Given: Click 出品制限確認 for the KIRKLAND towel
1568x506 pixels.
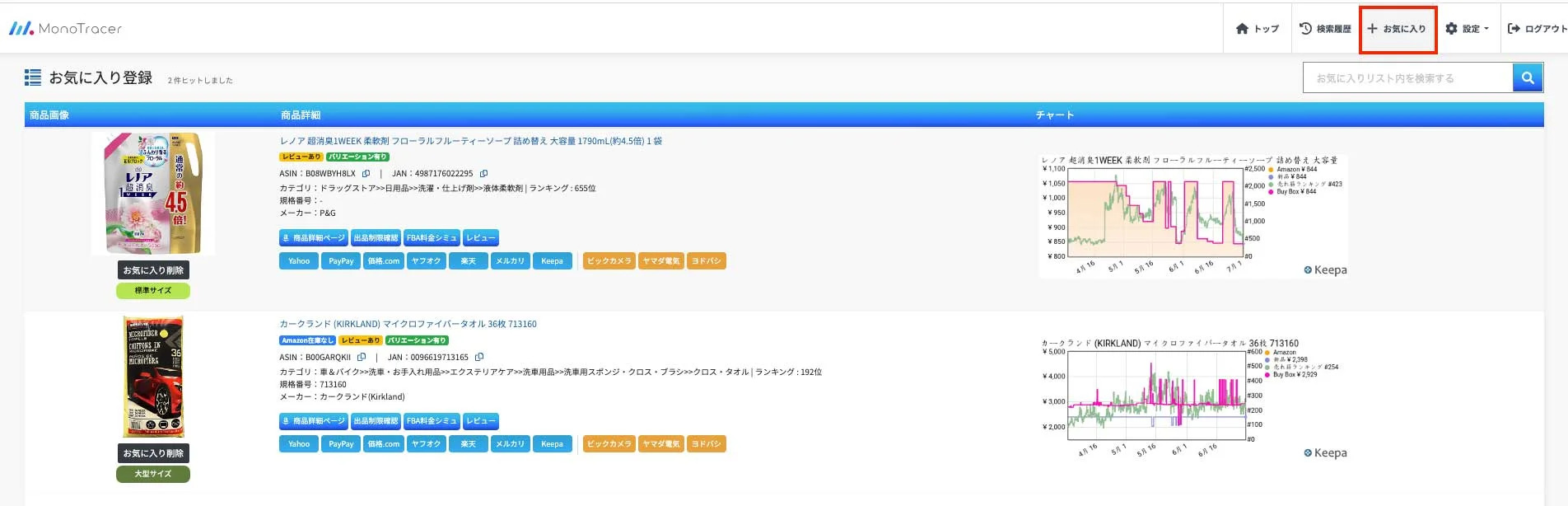Looking at the screenshot, I should coord(376,421).
